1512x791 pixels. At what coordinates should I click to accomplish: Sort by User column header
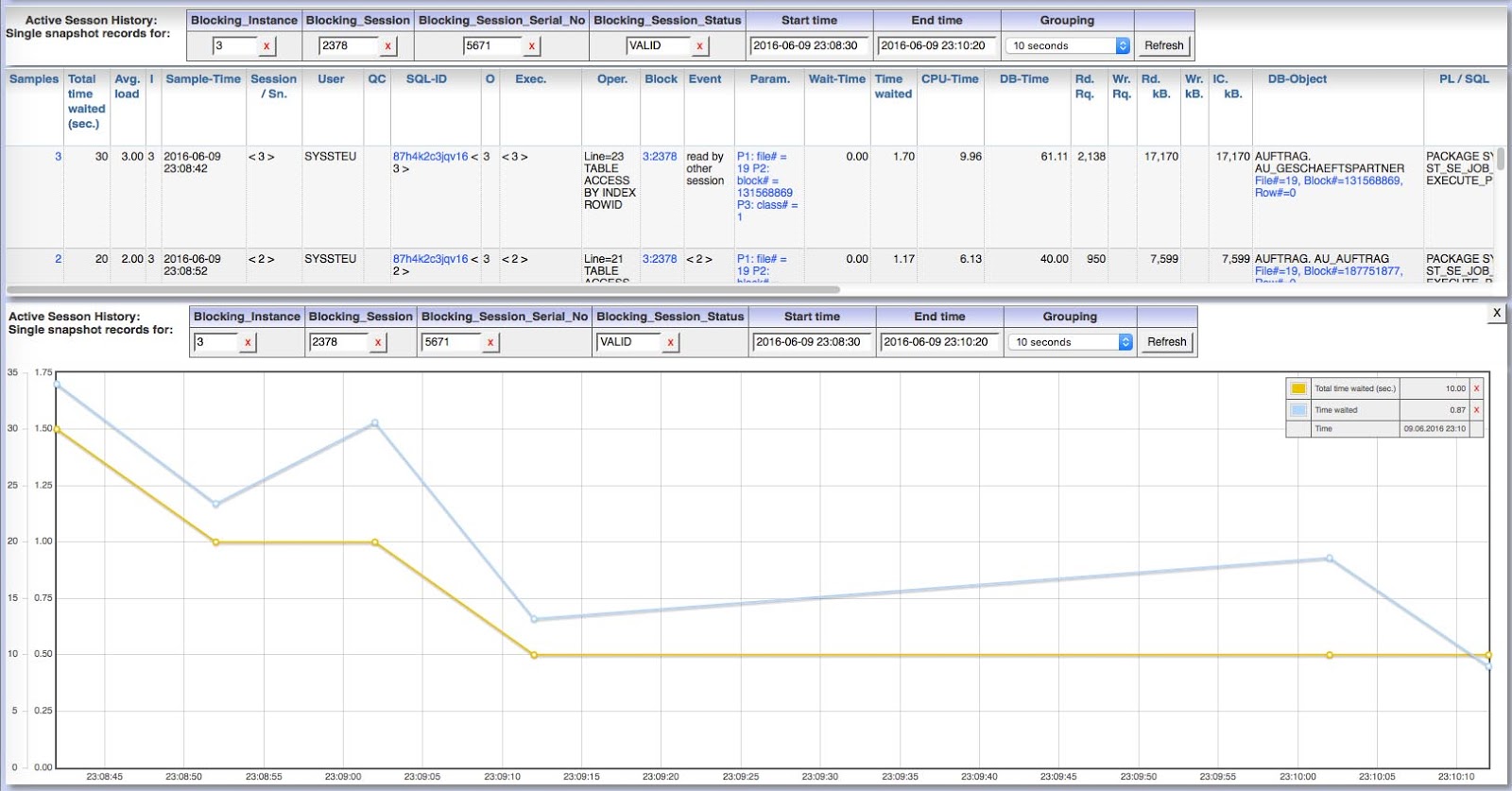(331, 79)
